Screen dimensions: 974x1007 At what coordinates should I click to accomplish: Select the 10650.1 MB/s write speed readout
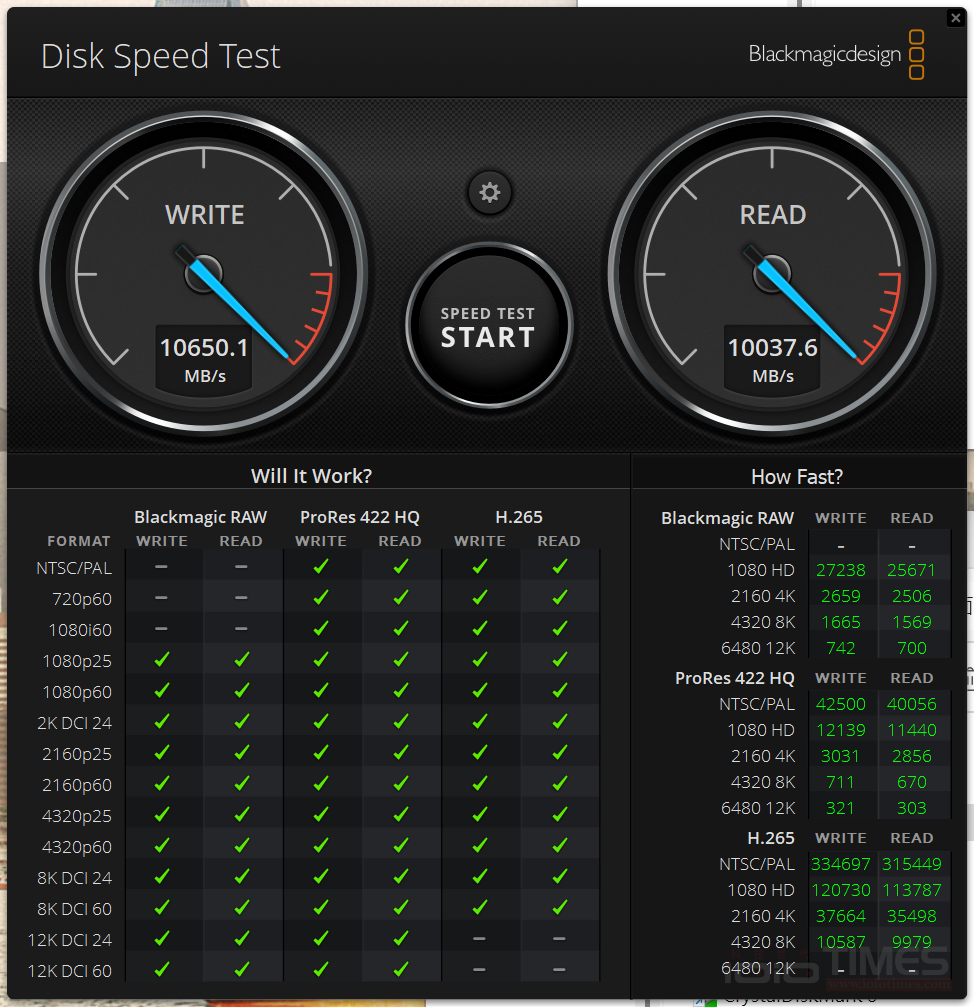[204, 359]
